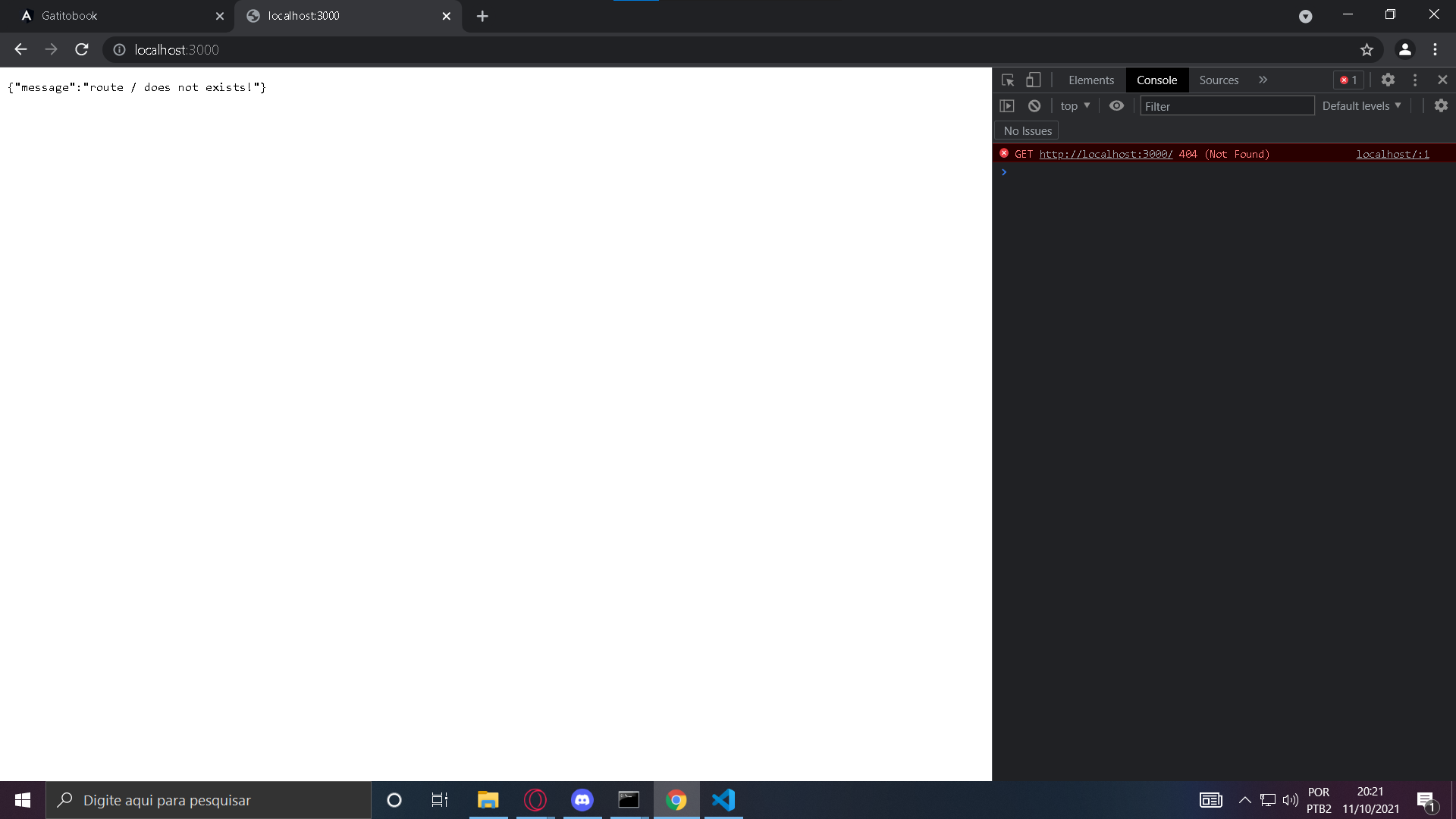Click the POR PTB2 language indicator
The height and width of the screenshot is (819, 1456).
pyautogui.click(x=1319, y=800)
